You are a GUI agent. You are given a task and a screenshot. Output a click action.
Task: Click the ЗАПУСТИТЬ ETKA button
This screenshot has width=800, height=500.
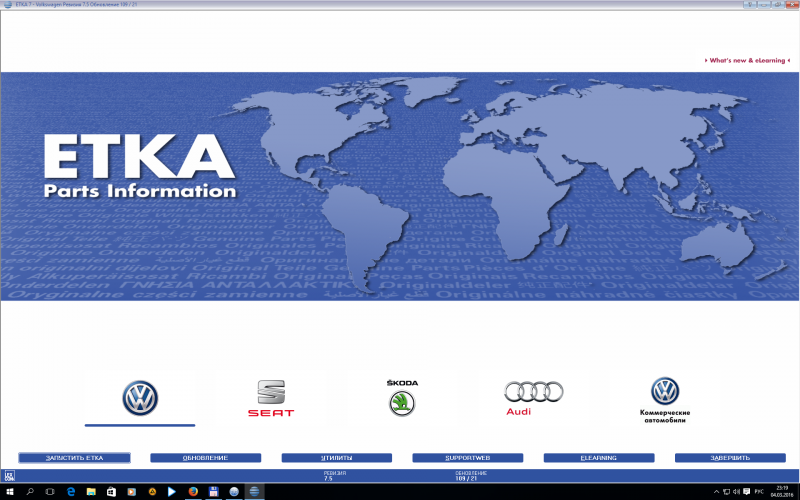(74, 458)
